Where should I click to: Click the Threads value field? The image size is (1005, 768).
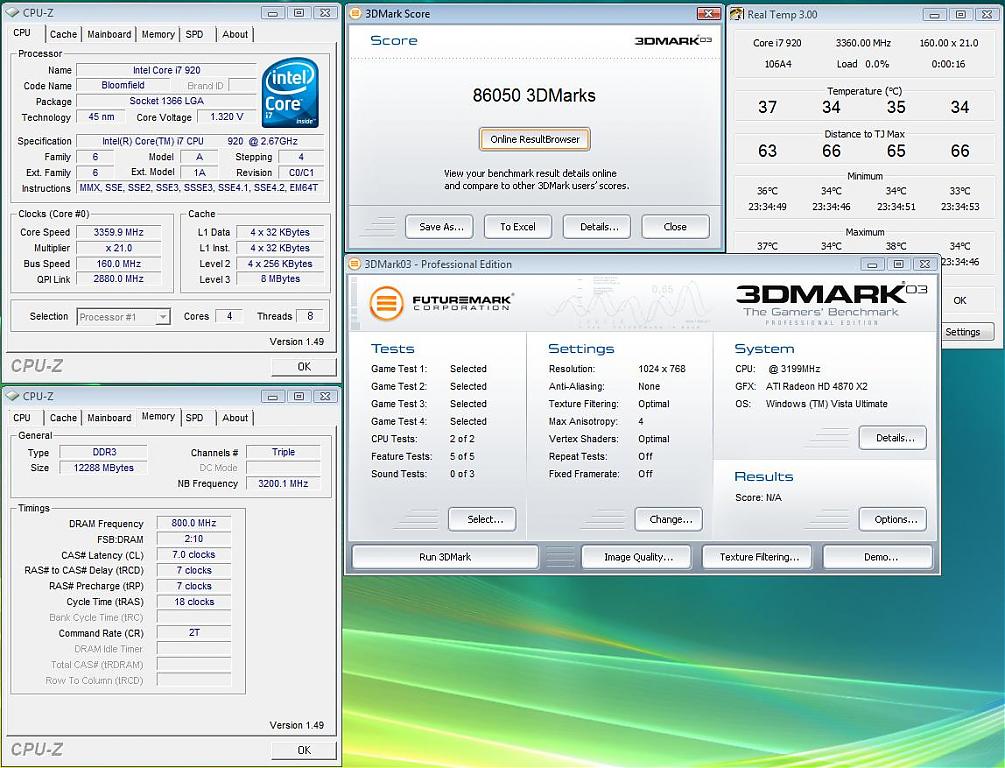(x=310, y=316)
